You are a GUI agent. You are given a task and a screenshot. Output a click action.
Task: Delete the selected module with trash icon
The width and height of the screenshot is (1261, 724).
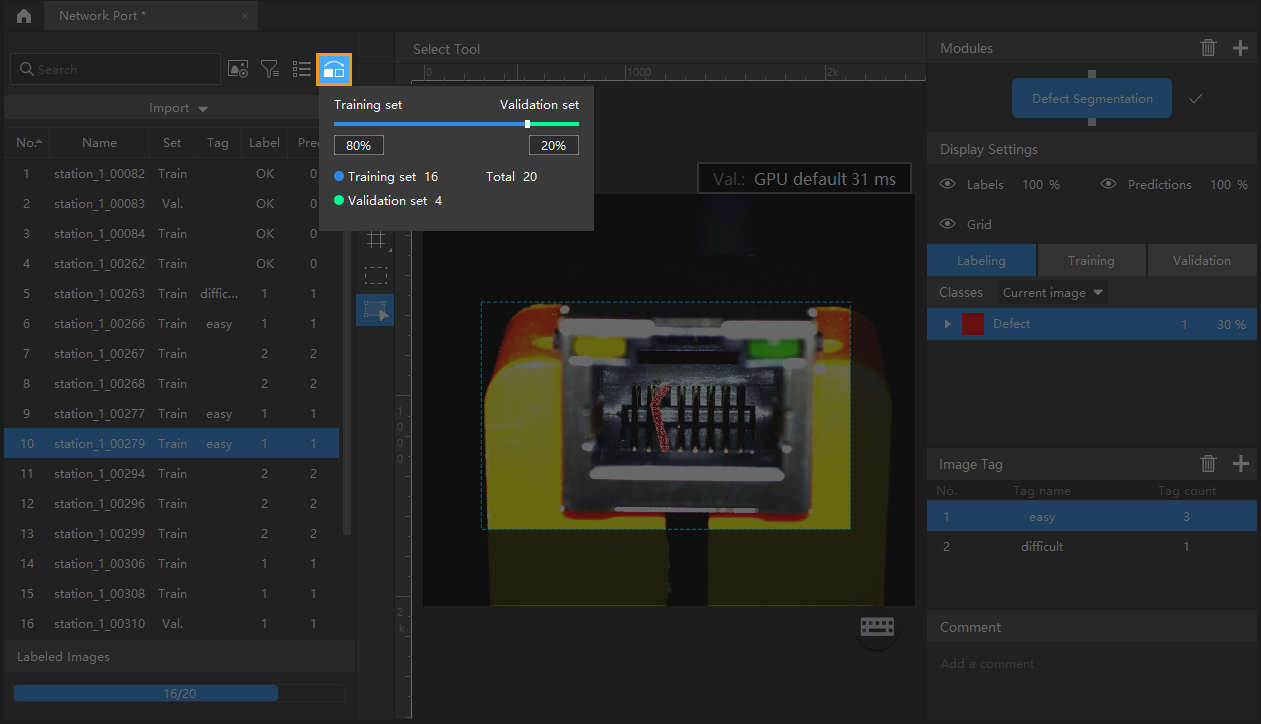pyautogui.click(x=1208, y=48)
